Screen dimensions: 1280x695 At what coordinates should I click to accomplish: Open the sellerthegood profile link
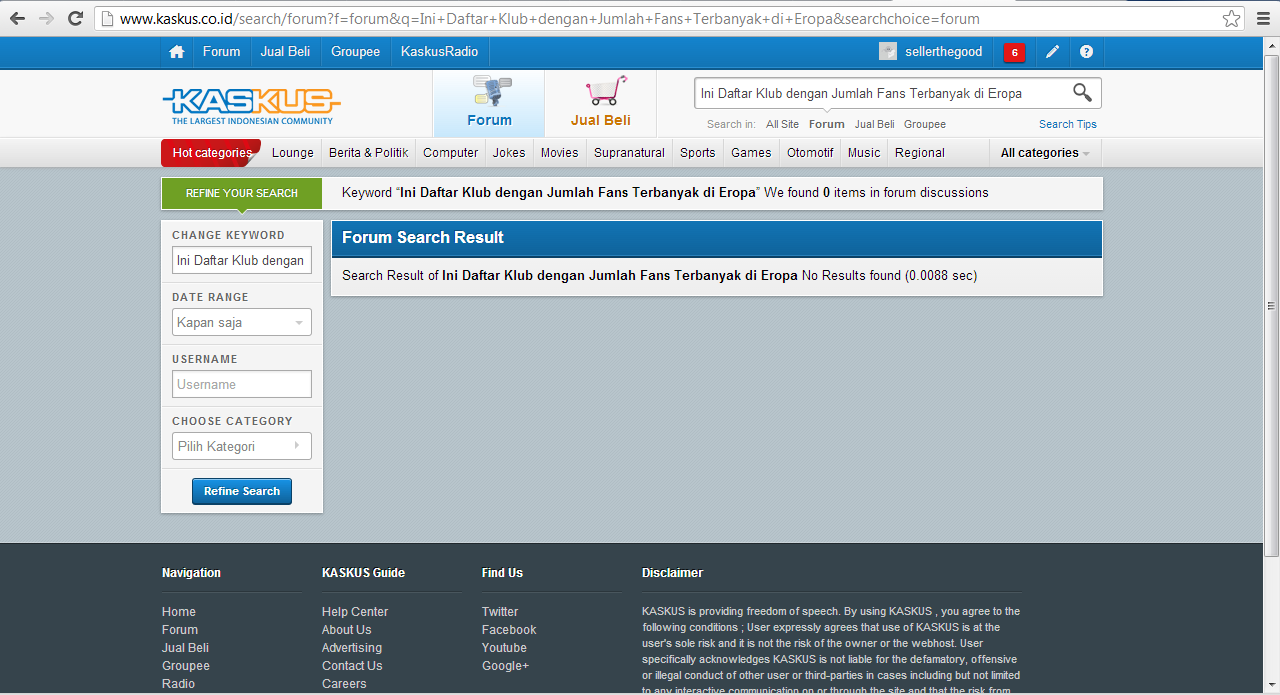[943, 52]
